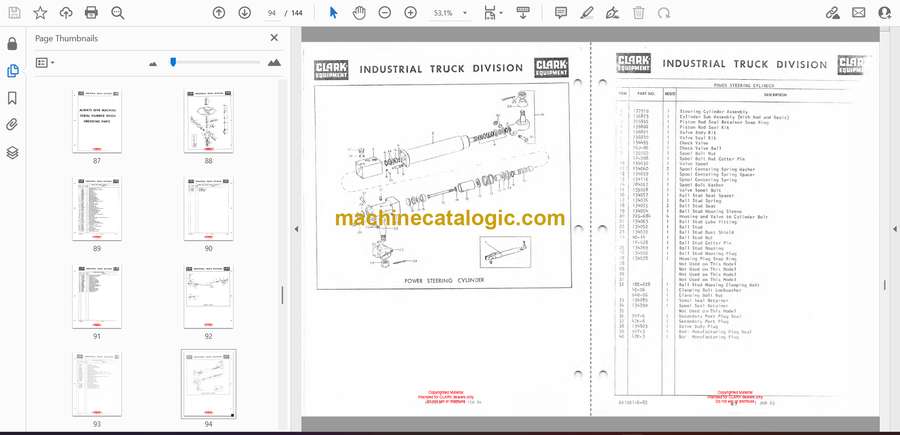Select page 89 thumbnail

click(x=96, y=208)
